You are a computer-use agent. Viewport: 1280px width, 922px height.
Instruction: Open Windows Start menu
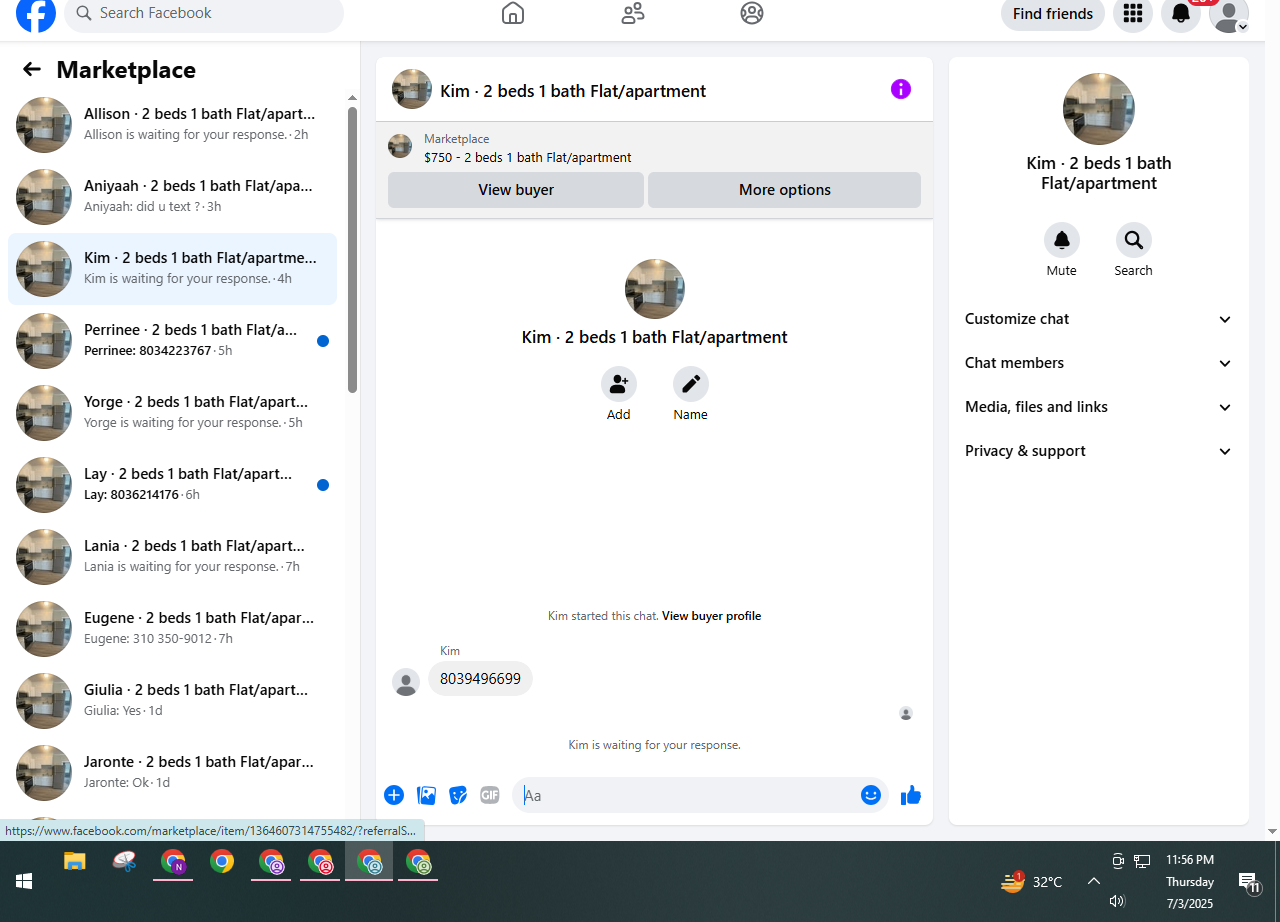[x=24, y=881]
